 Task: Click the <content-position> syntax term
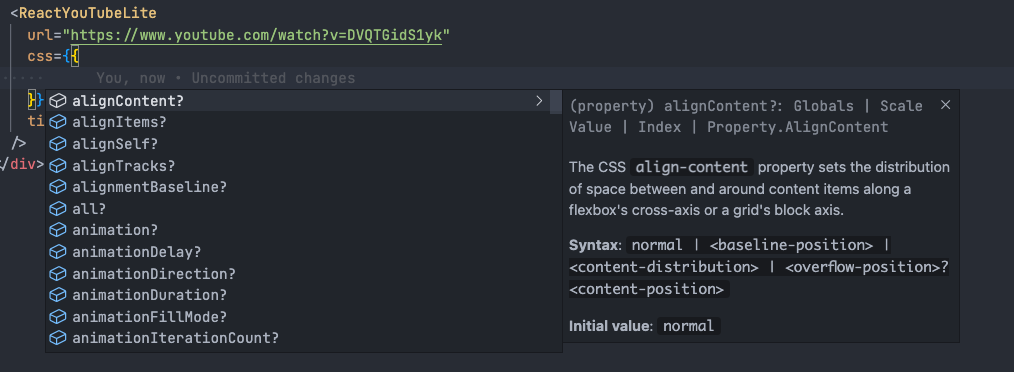[647, 289]
